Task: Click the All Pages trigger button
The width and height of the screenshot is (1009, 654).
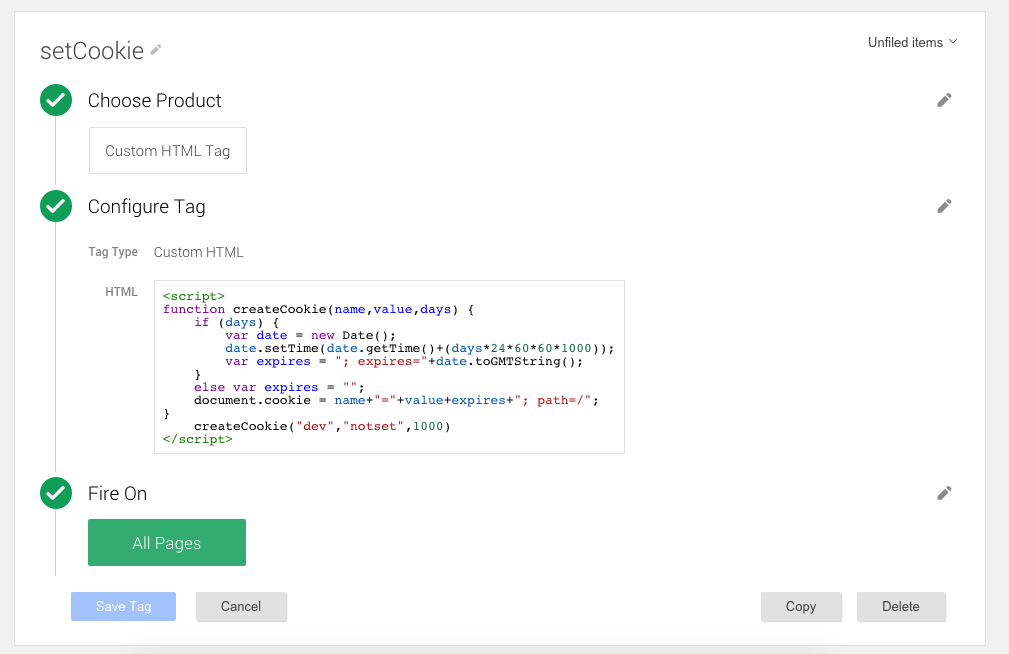Action: tap(167, 543)
